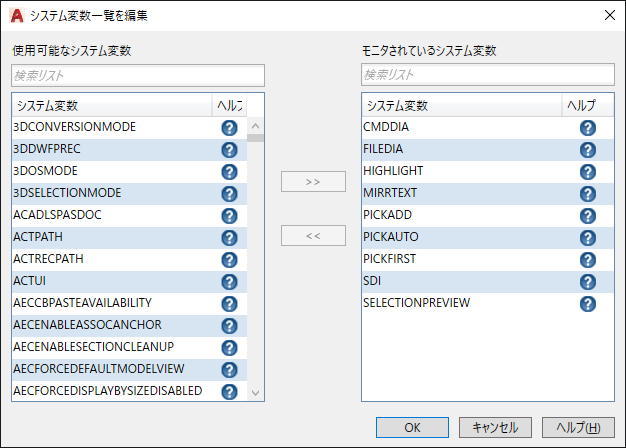Screen dimensions: 626x448
Task: Sort available list by システム変数 header
Action: coord(110,105)
